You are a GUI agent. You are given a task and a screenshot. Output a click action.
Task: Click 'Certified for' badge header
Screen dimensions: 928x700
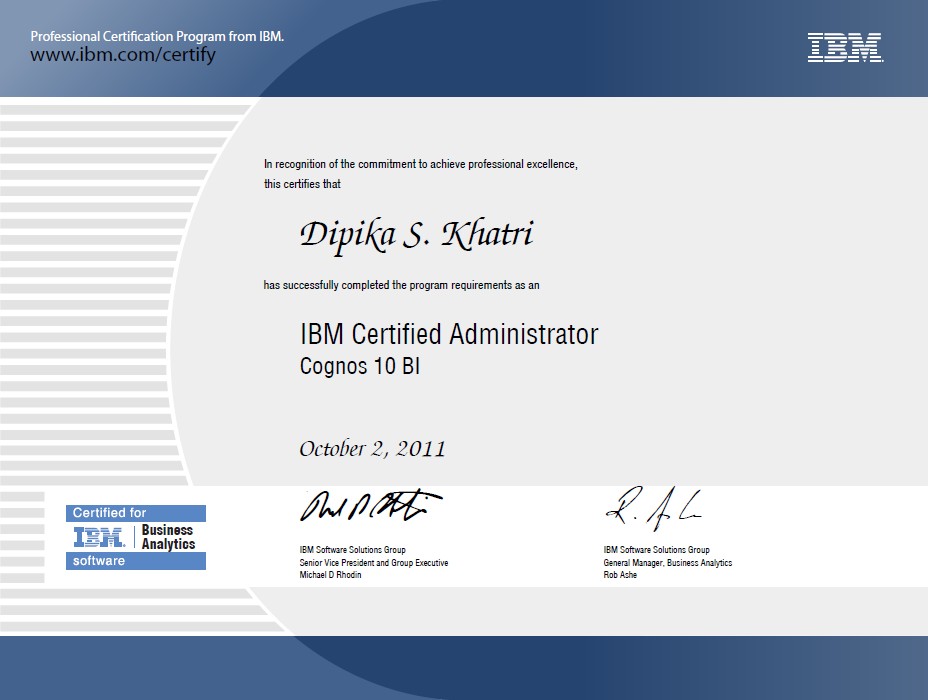(136, 513)
